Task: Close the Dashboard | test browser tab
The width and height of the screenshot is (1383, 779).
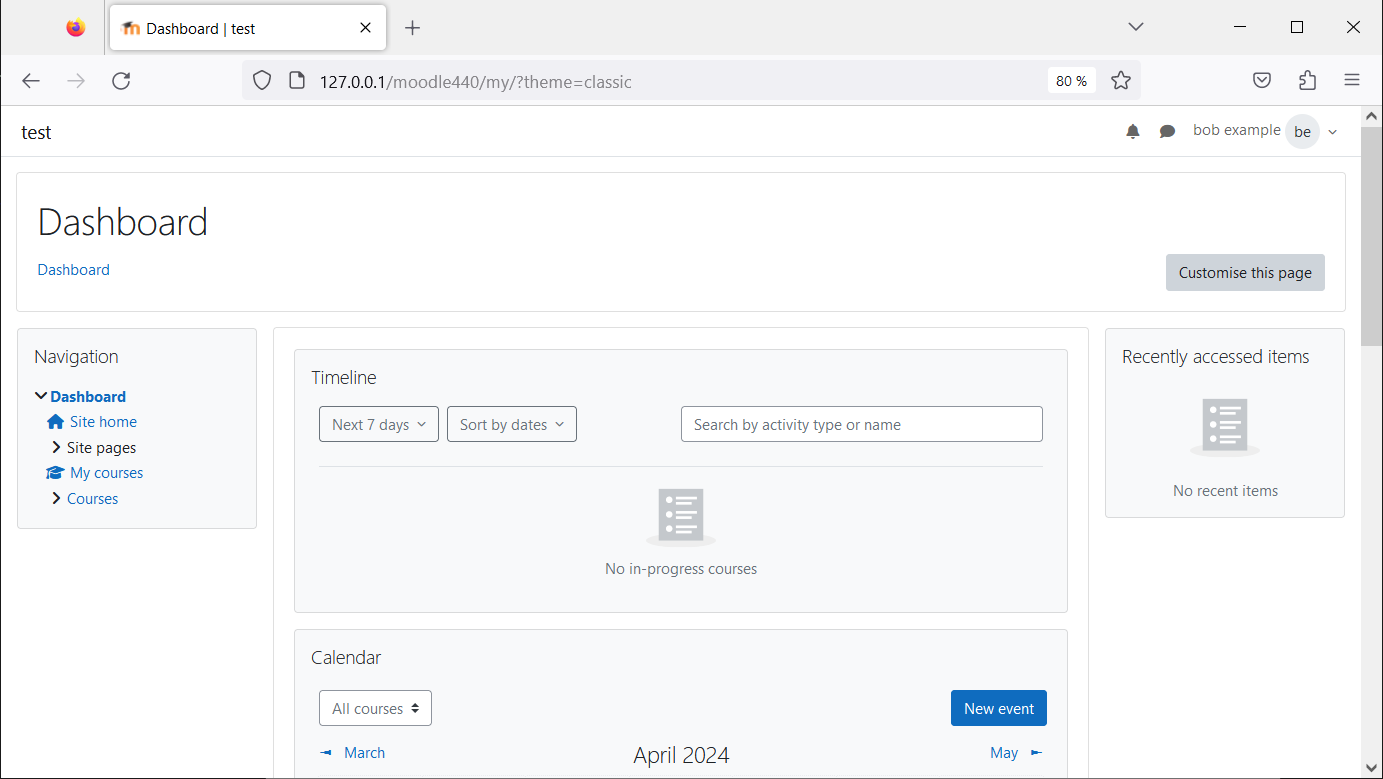Action: point(366,28)
